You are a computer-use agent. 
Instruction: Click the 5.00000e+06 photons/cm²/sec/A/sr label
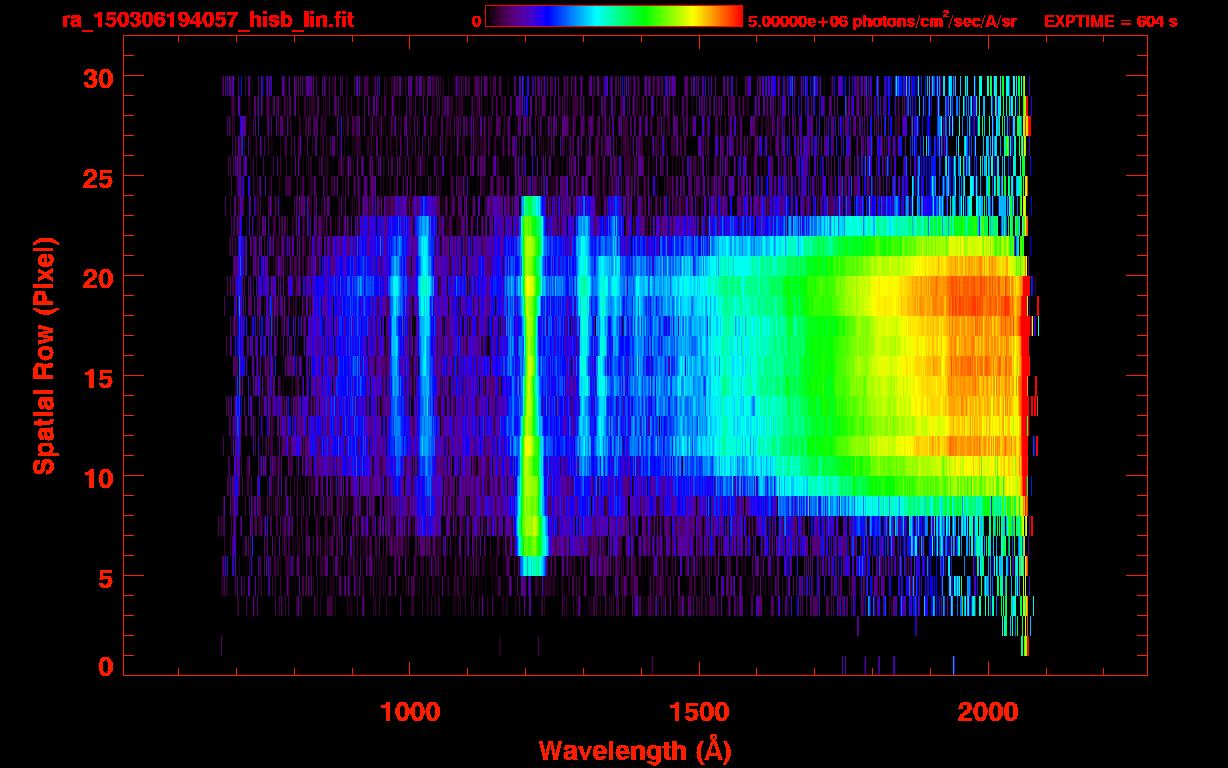(882, 21)
